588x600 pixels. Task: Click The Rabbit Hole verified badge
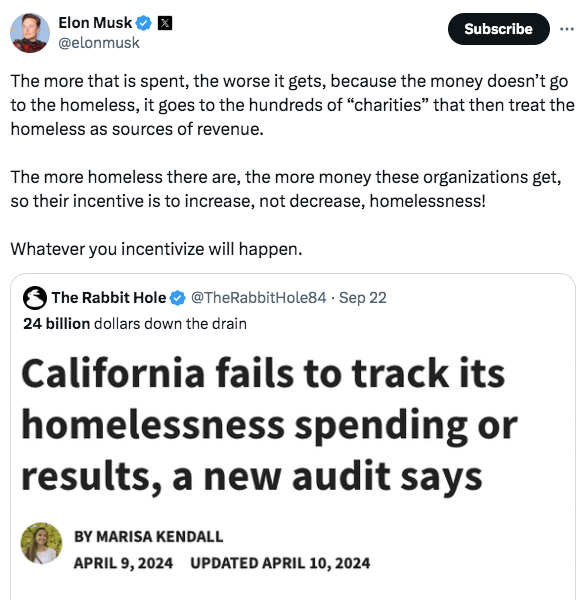[x=178, y=298]
